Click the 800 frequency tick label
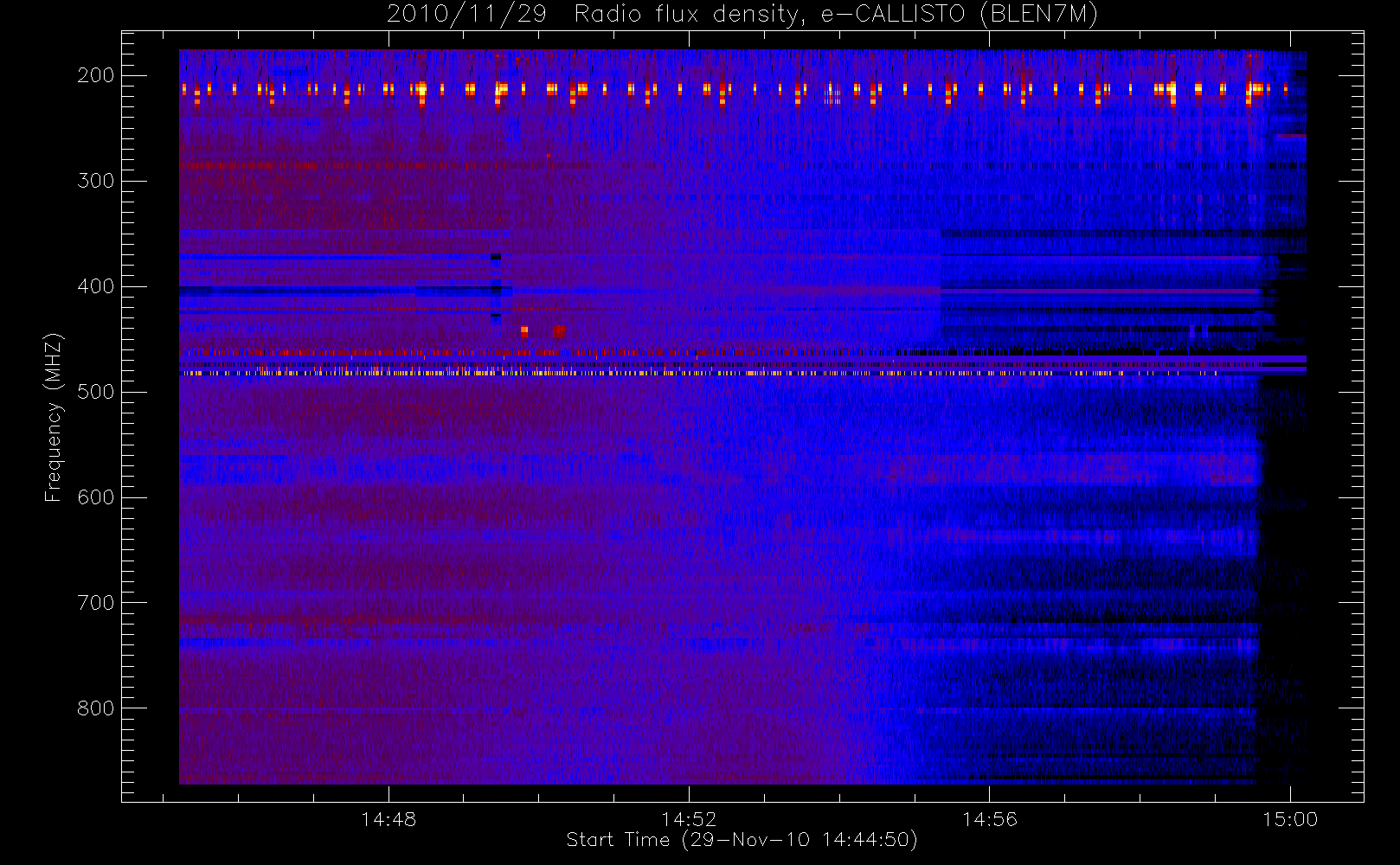The image size is (1400, 865). pyautogui.click(x=96, y=708)
